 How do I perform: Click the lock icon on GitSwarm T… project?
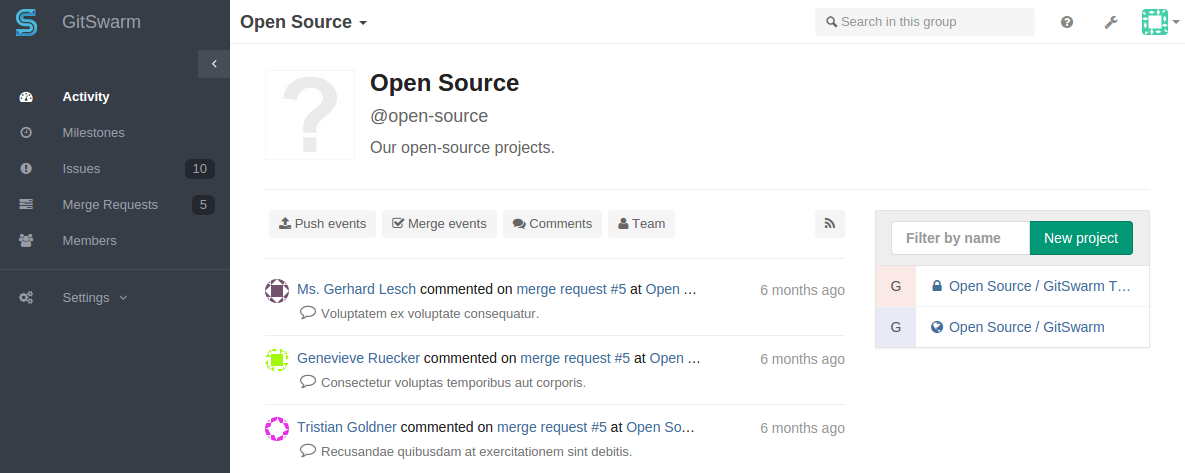[x=937, y=286]
